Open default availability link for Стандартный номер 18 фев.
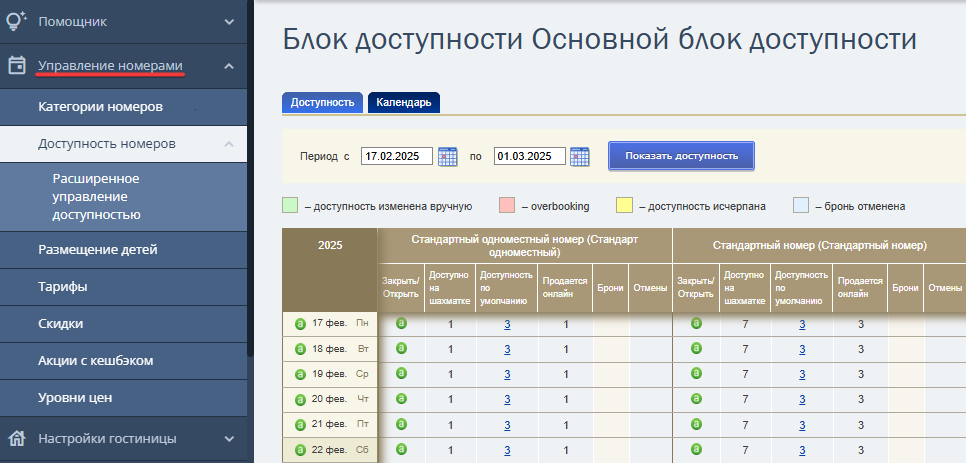Screen dimensions: 966x463 coord(802,349)
